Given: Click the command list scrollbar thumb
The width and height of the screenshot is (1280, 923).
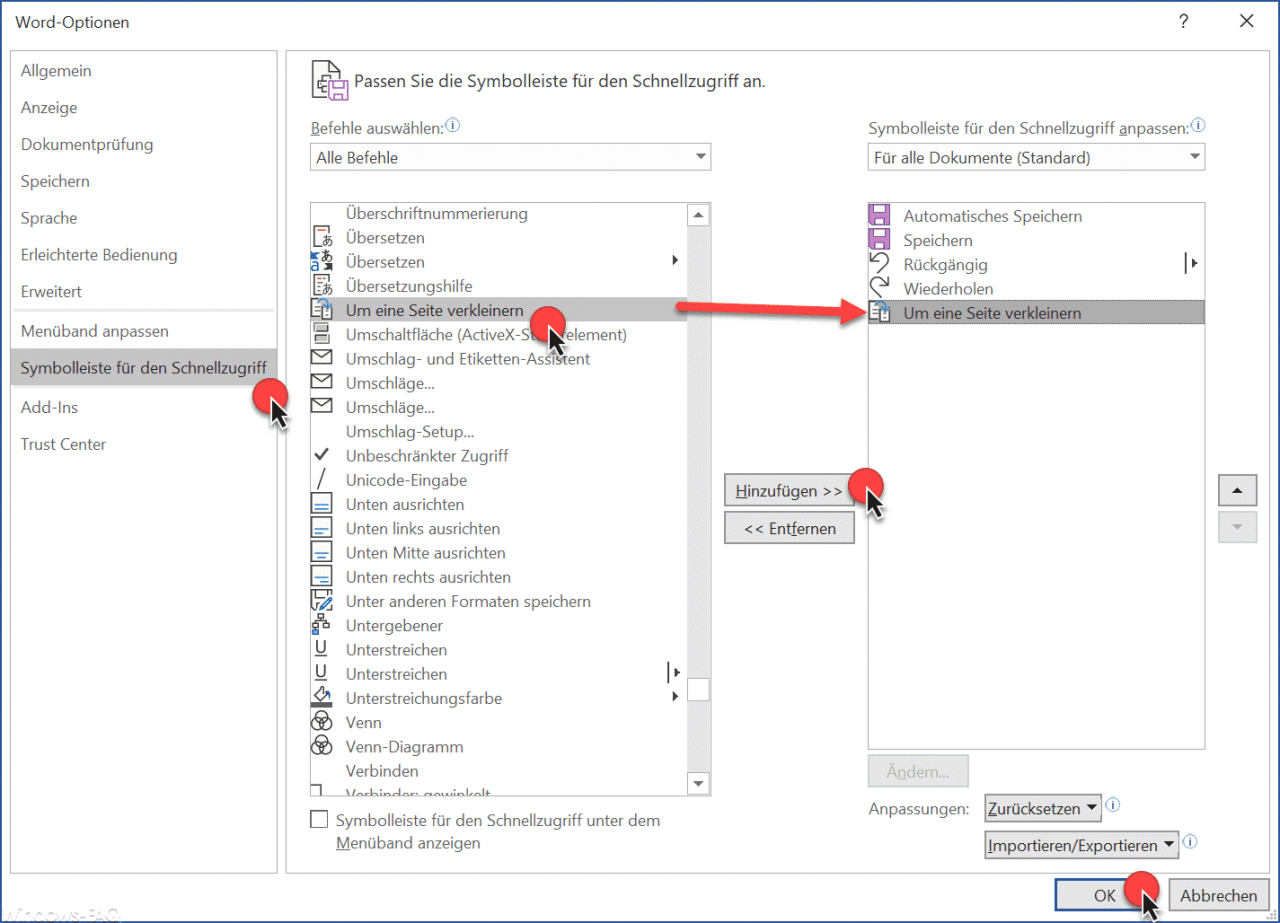Looking at the screenshot, I should coord(699,689).
